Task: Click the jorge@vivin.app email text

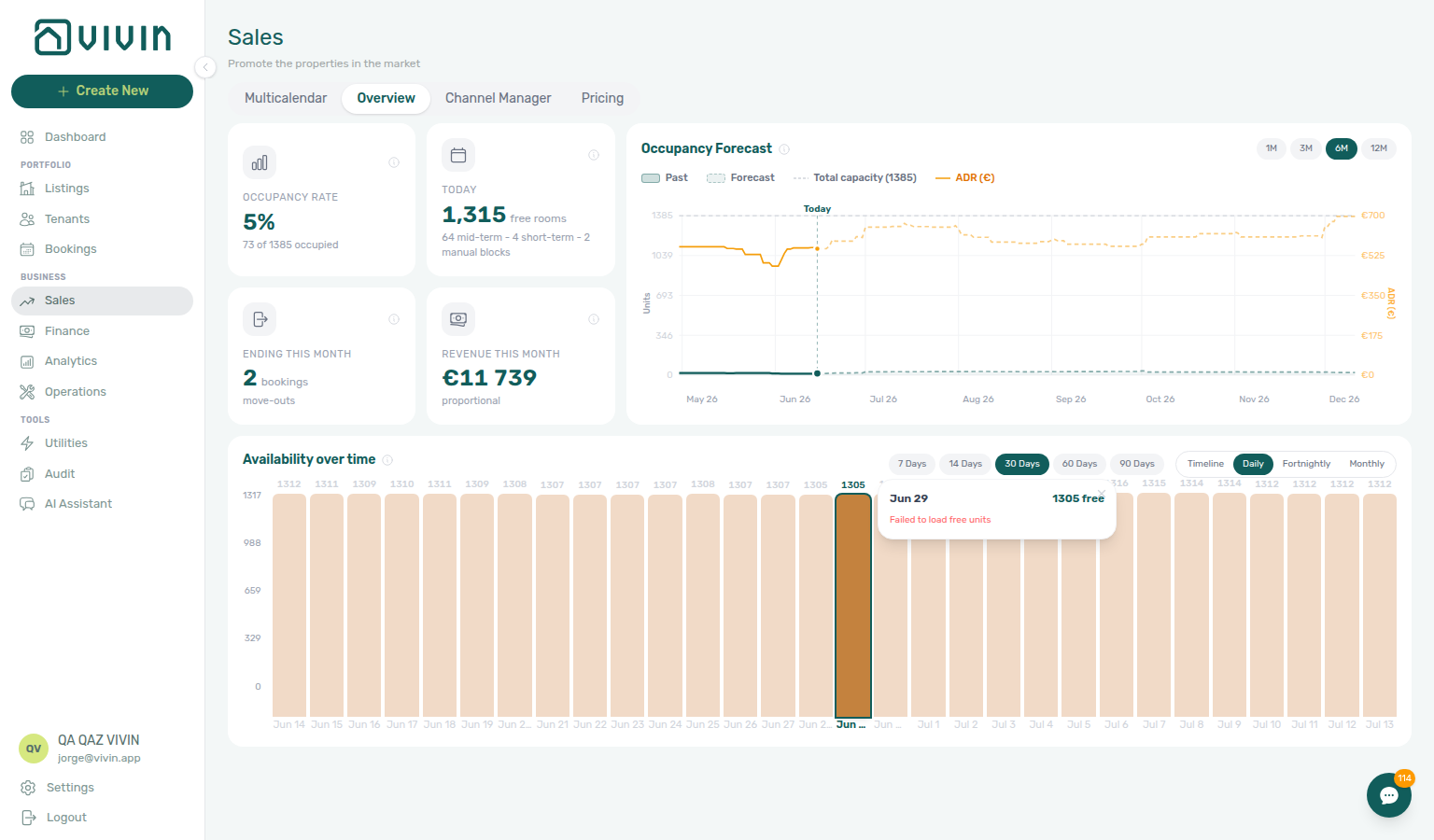Action: [99, 759]
